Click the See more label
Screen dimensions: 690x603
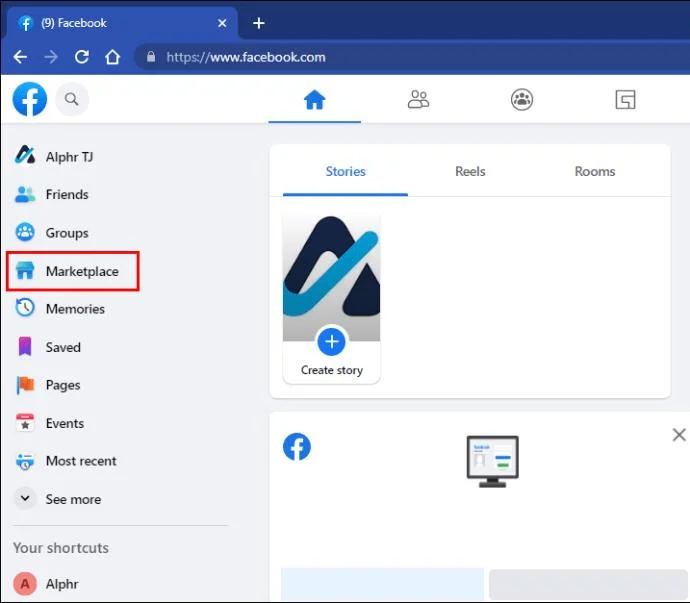click(73, 500)
